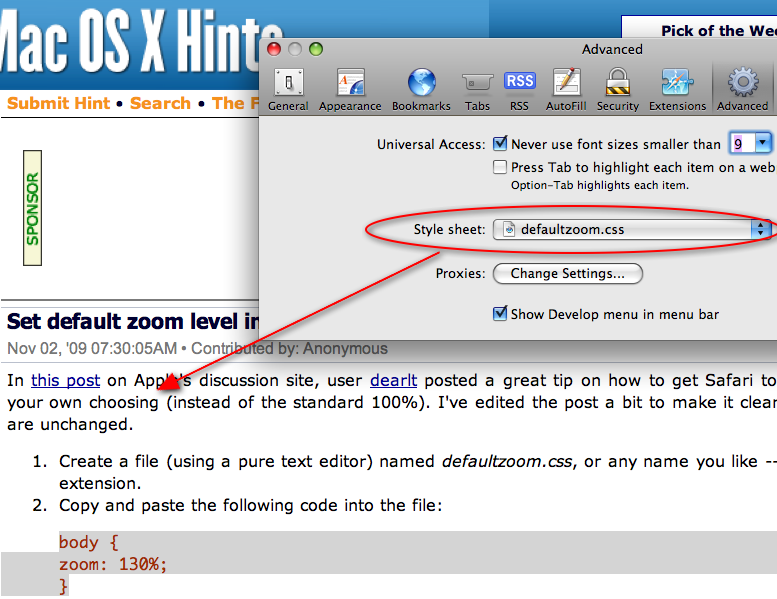Click the Universal Access label

[x=431, y=144]
